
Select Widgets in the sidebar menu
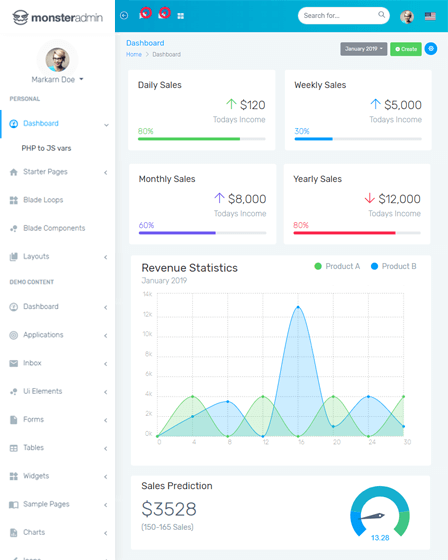[x=36, y=476]
